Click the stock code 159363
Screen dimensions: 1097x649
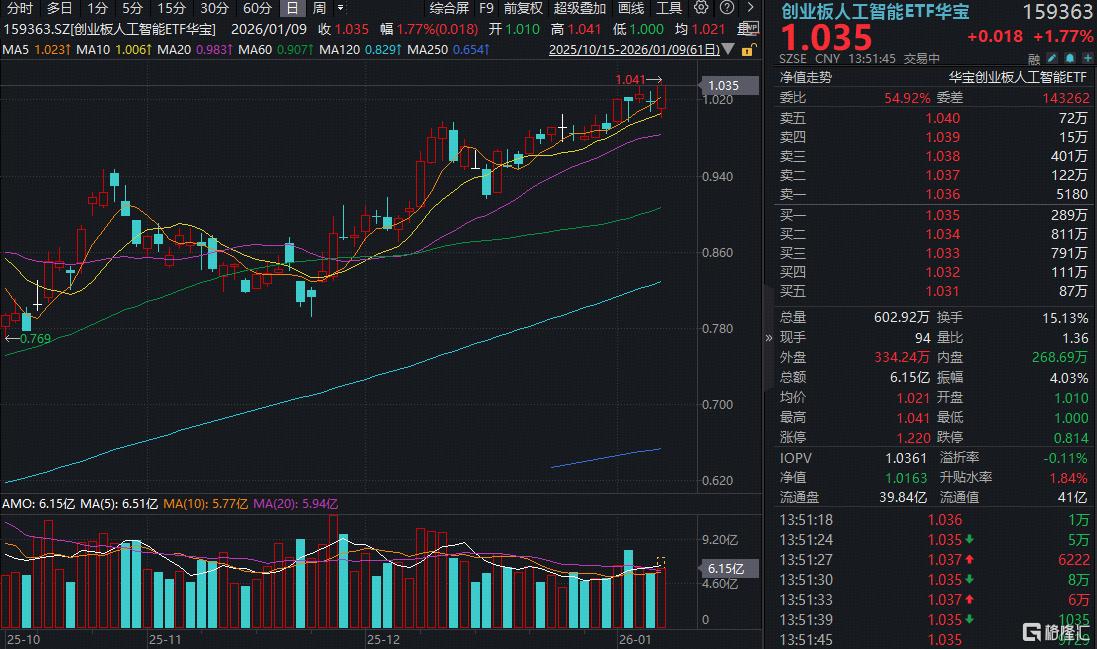pyautogui.click(x=1057, y=12)
